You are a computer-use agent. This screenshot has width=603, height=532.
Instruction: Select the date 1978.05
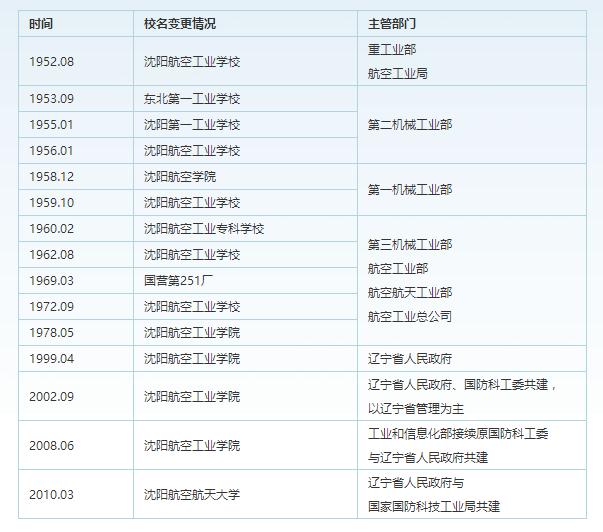[x=52, y=332]
